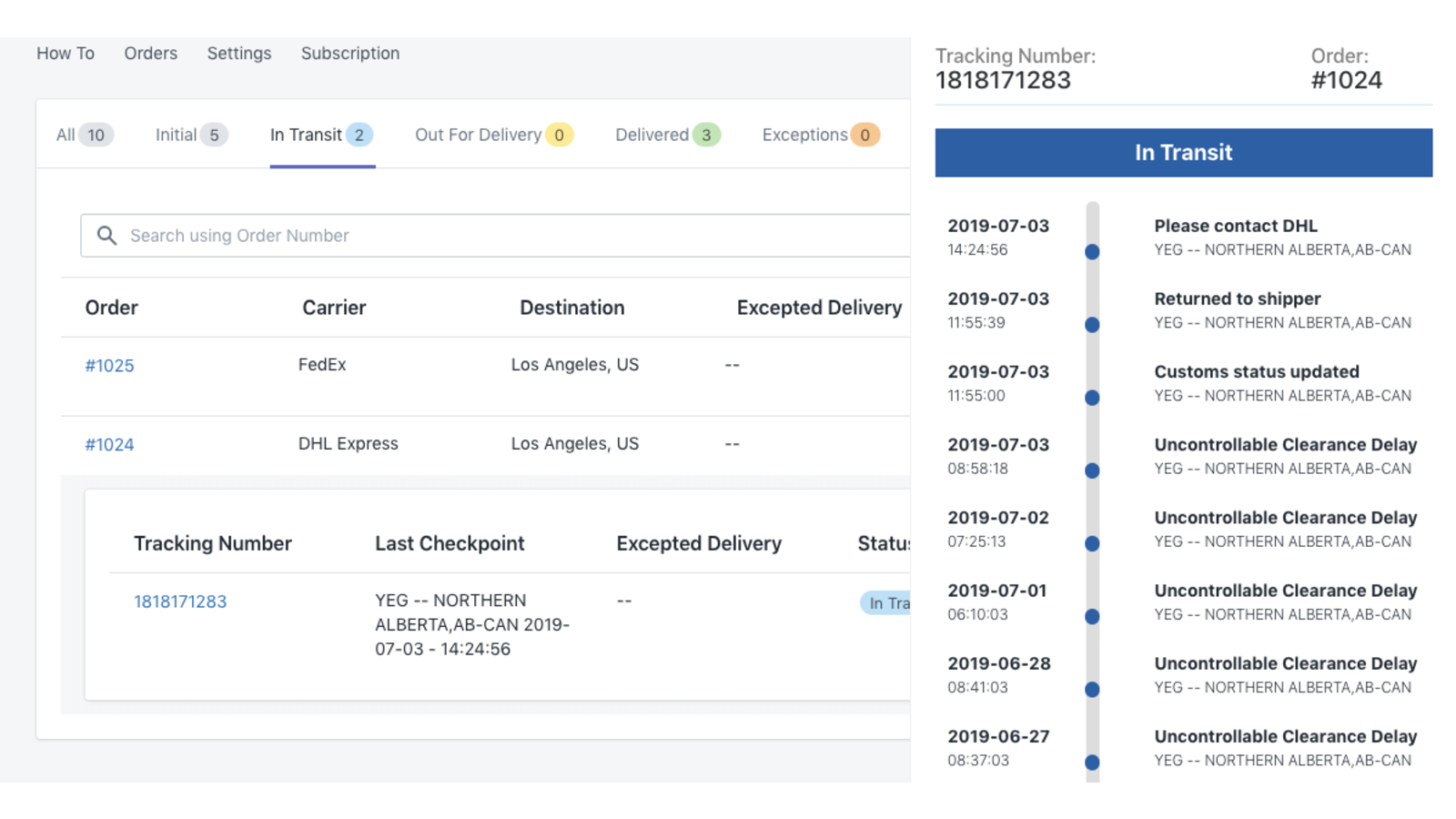Click the Excepted Delivery header in orders table
This screenshot has width=1456, height=819.
pyautogui.click(x=820, y=308)
